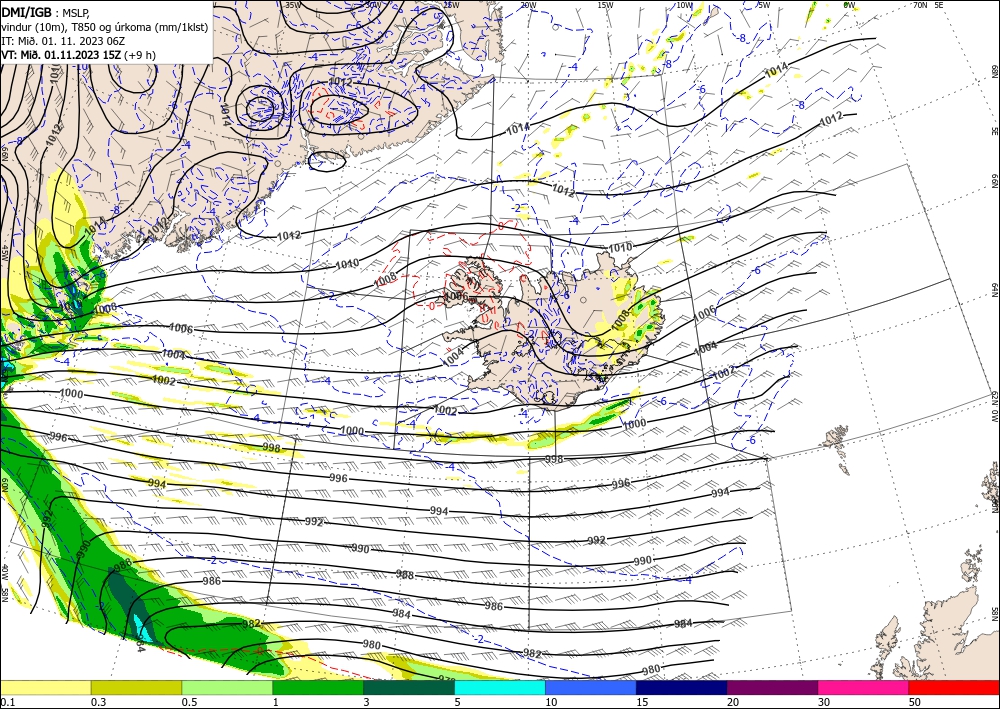Click the cyan heavy-precipitation spot near the 984 label

point(144,630)
